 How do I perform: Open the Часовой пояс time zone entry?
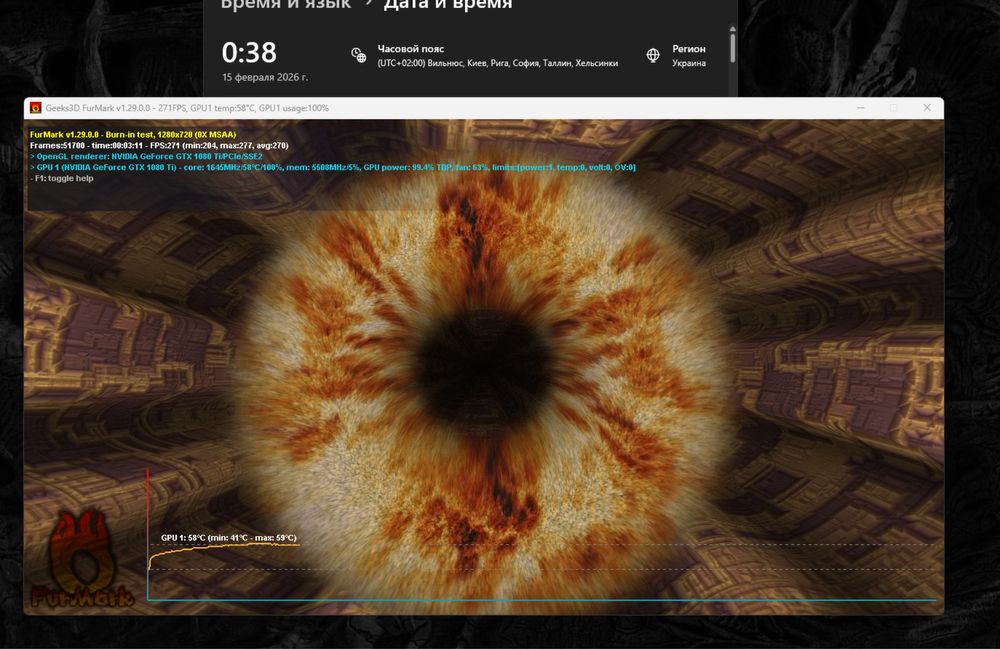click(485, 55)
